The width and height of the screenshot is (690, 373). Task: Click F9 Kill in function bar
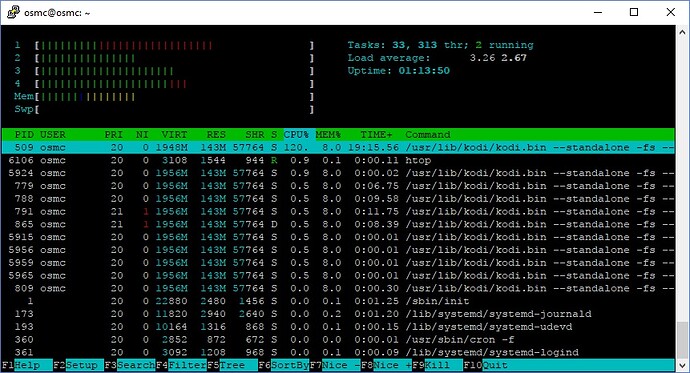[x=438, y=365]
